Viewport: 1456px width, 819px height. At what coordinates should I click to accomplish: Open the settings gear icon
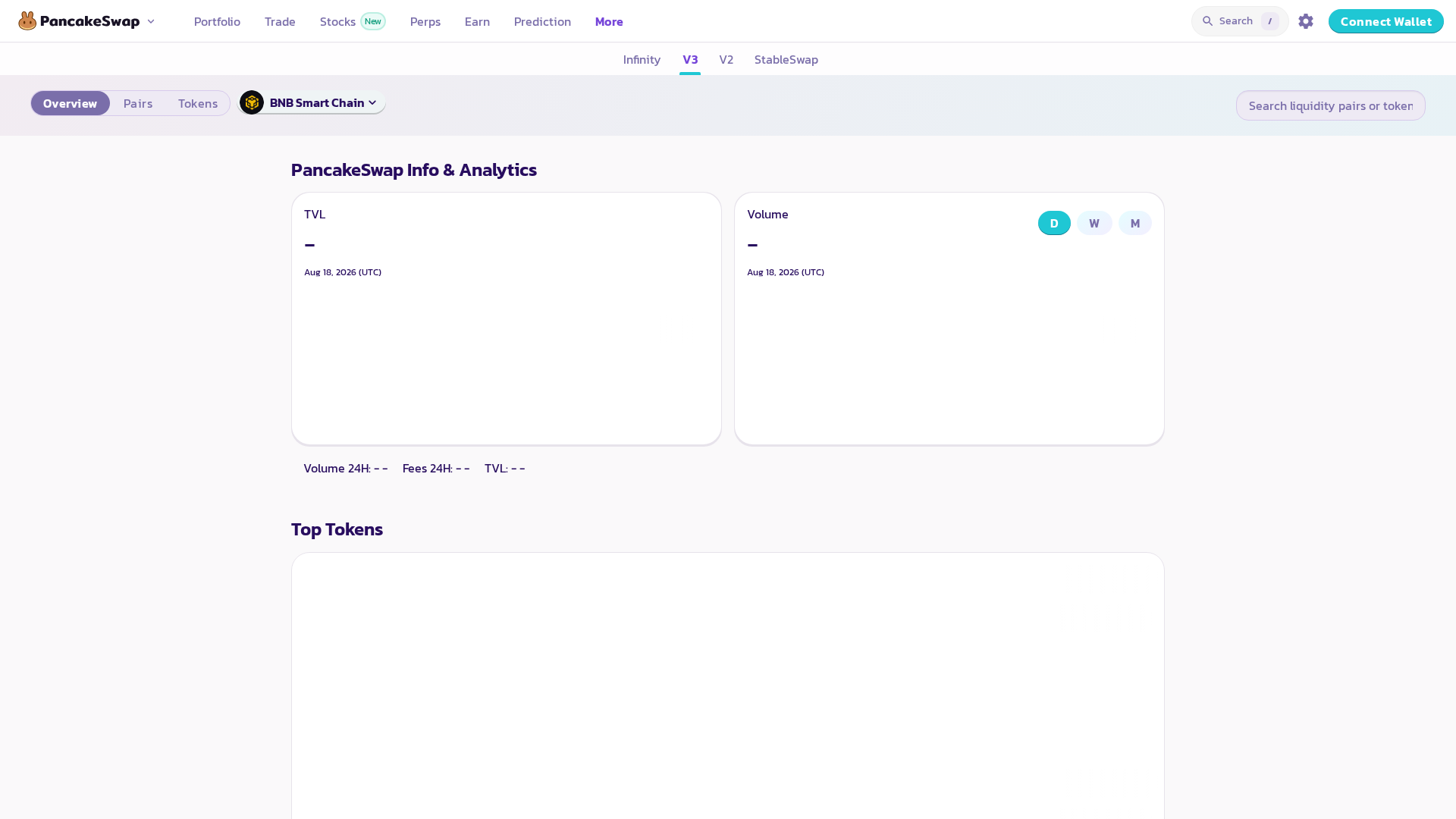1306,21
